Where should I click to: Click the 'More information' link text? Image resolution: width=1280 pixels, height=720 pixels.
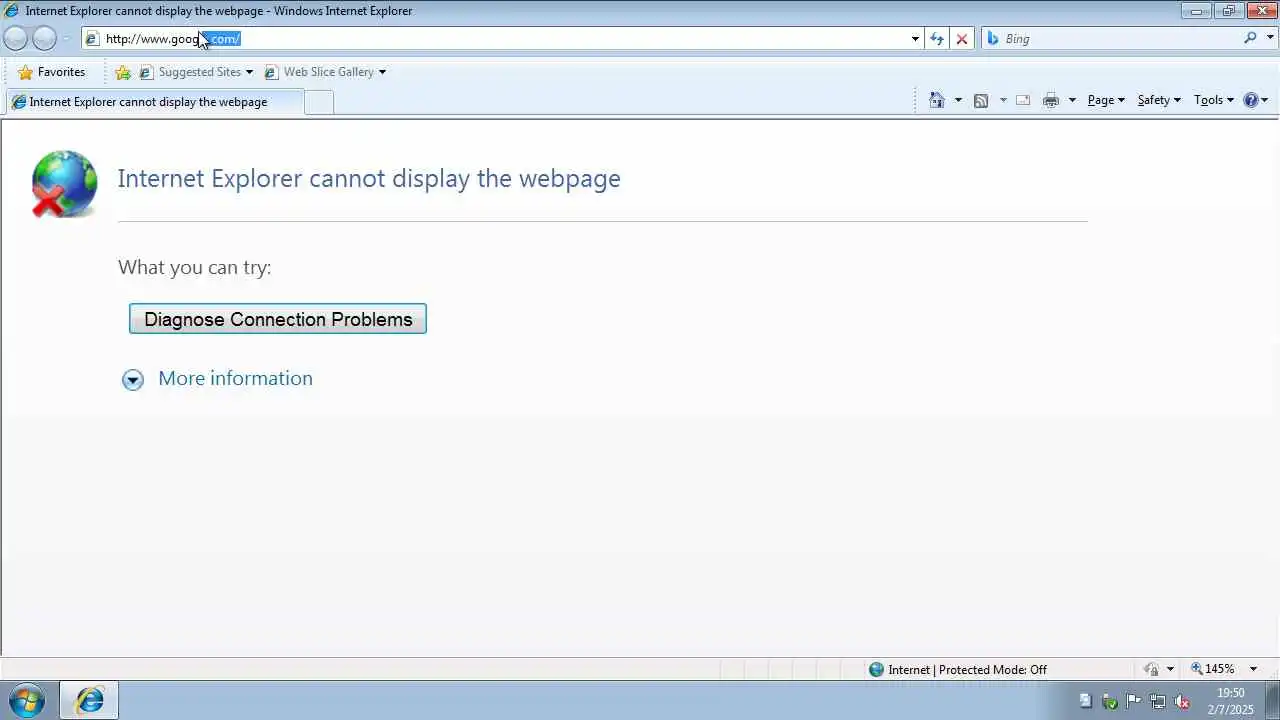[235, 378]
